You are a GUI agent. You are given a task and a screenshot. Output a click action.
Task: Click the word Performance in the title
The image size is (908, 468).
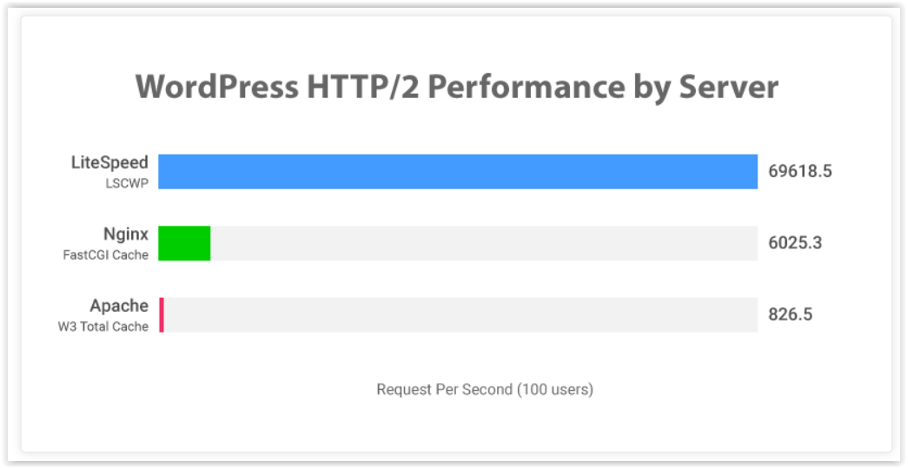tap(525, 86)
